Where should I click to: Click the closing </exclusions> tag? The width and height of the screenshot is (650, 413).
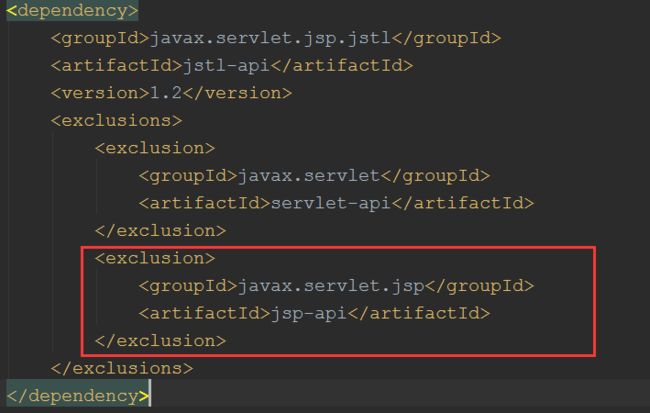(x=122, y=368)
